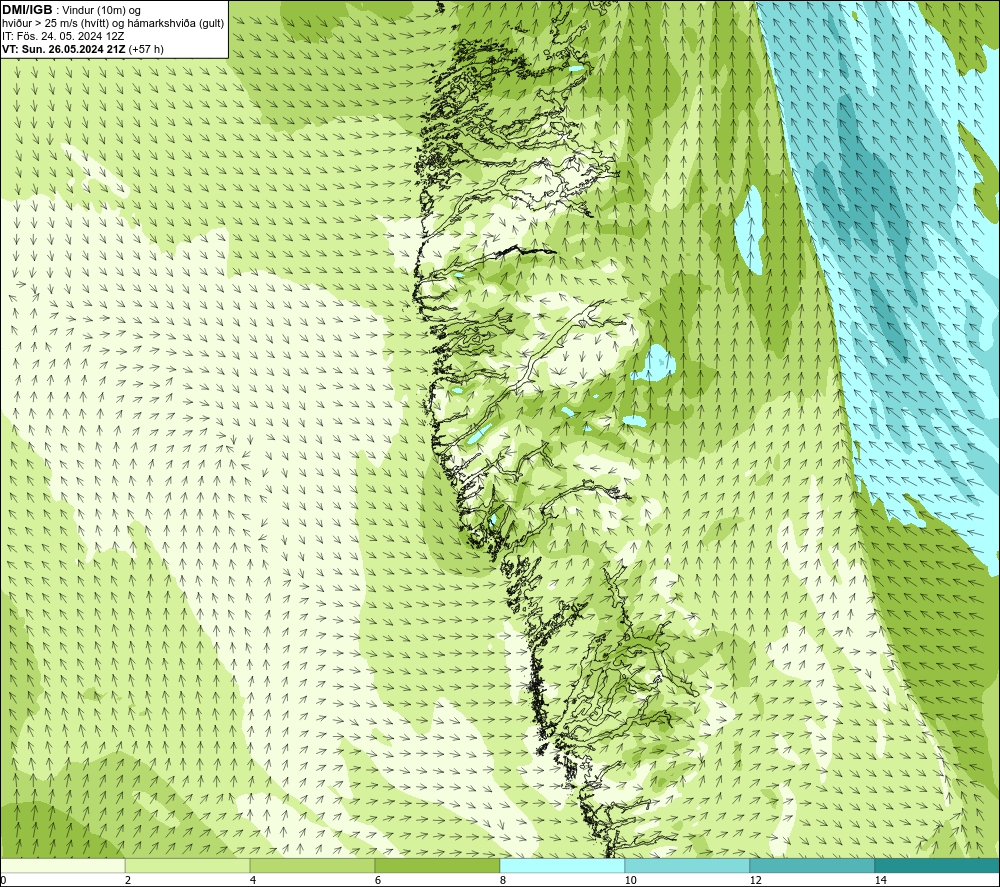Click the legend scale label '8'

[x=503, y=880]
